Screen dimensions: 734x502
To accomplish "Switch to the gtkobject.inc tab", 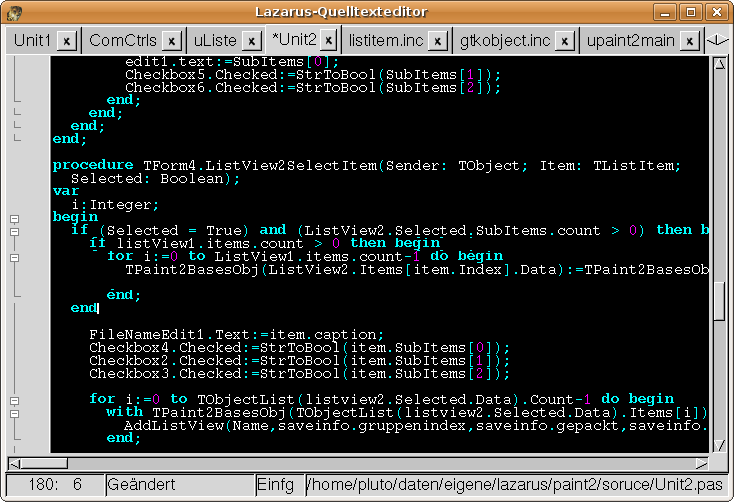I will [505, 41].
